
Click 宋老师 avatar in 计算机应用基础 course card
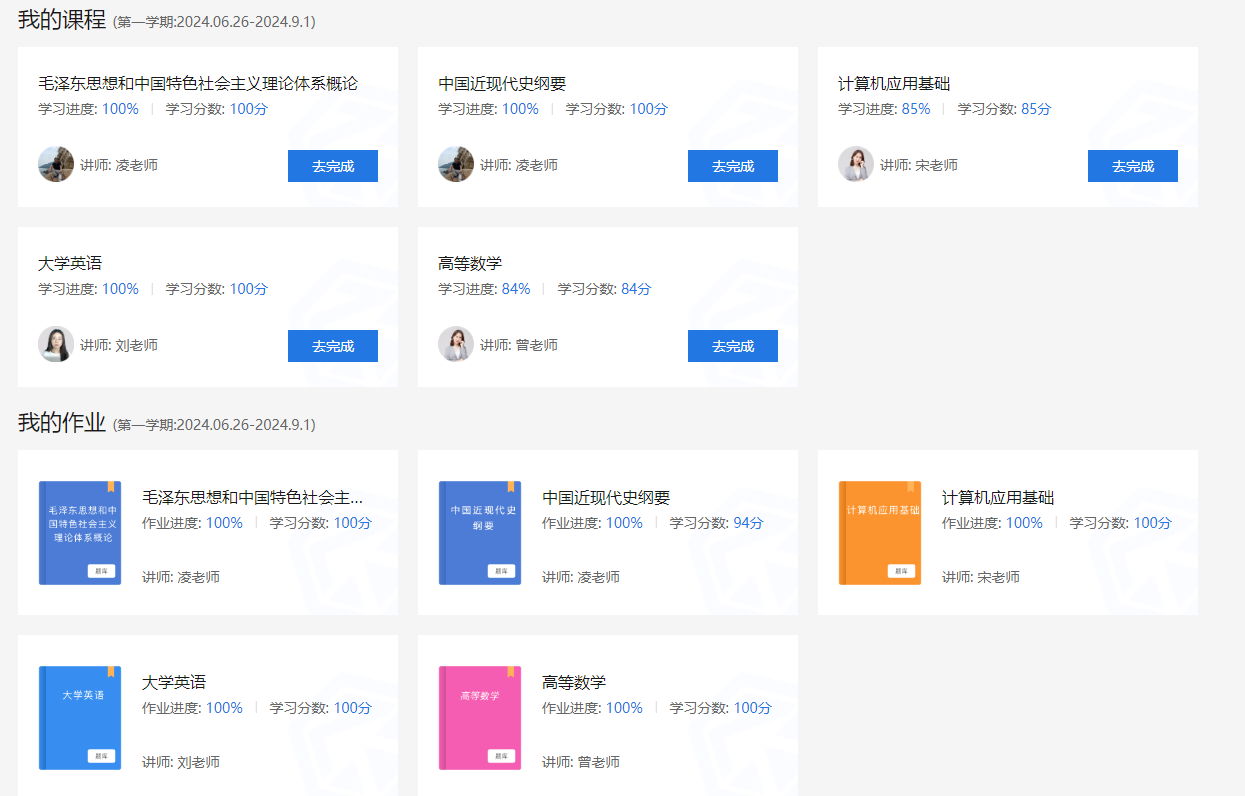(855, 164)
